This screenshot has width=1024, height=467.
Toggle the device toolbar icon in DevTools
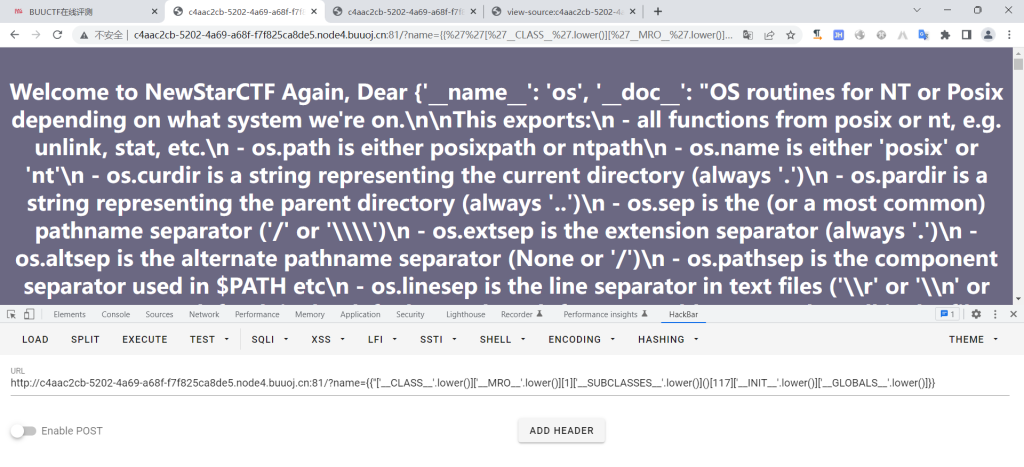29,314
